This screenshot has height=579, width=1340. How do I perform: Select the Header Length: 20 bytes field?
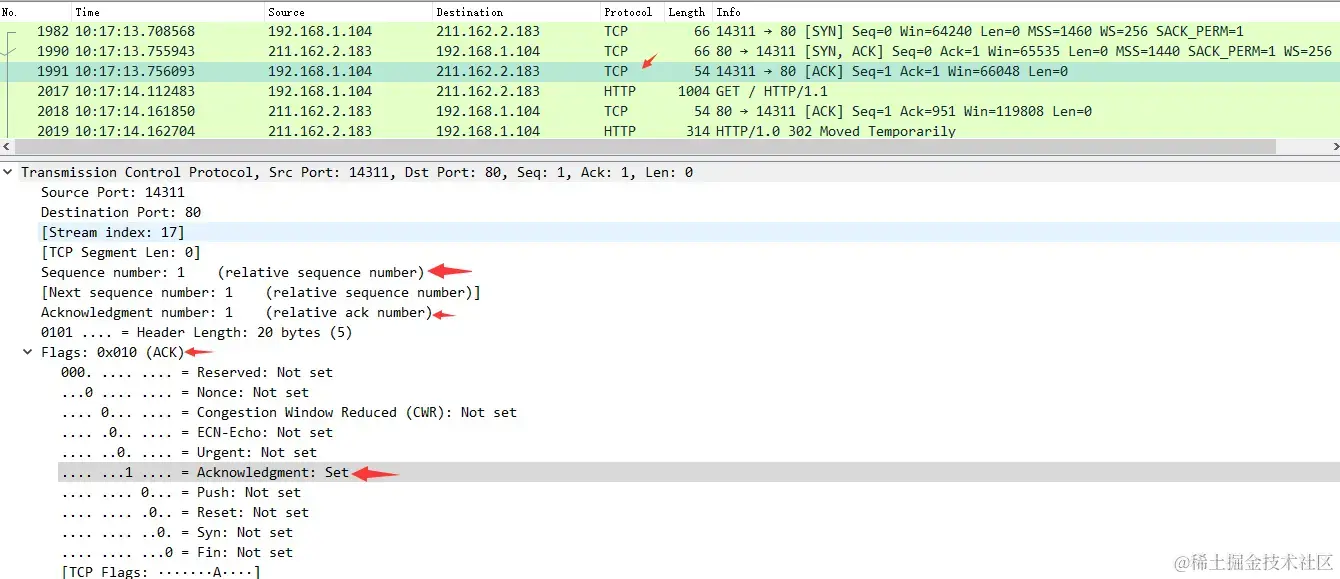pyautogui.click(x=196, y=332)
